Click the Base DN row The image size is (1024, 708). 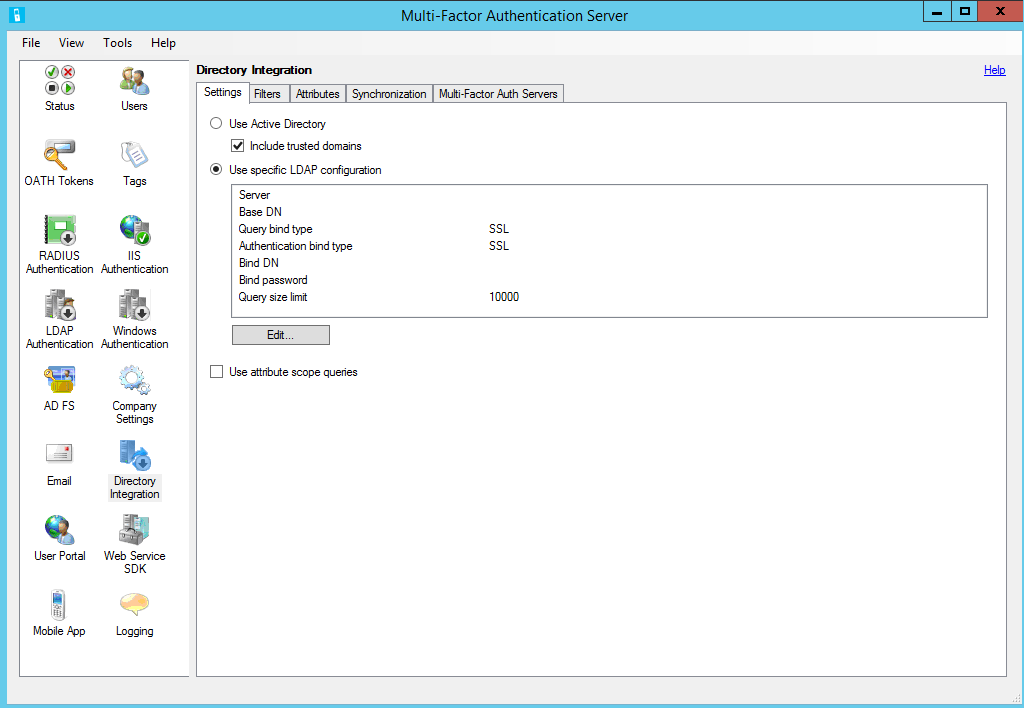(x=609, y=212)
